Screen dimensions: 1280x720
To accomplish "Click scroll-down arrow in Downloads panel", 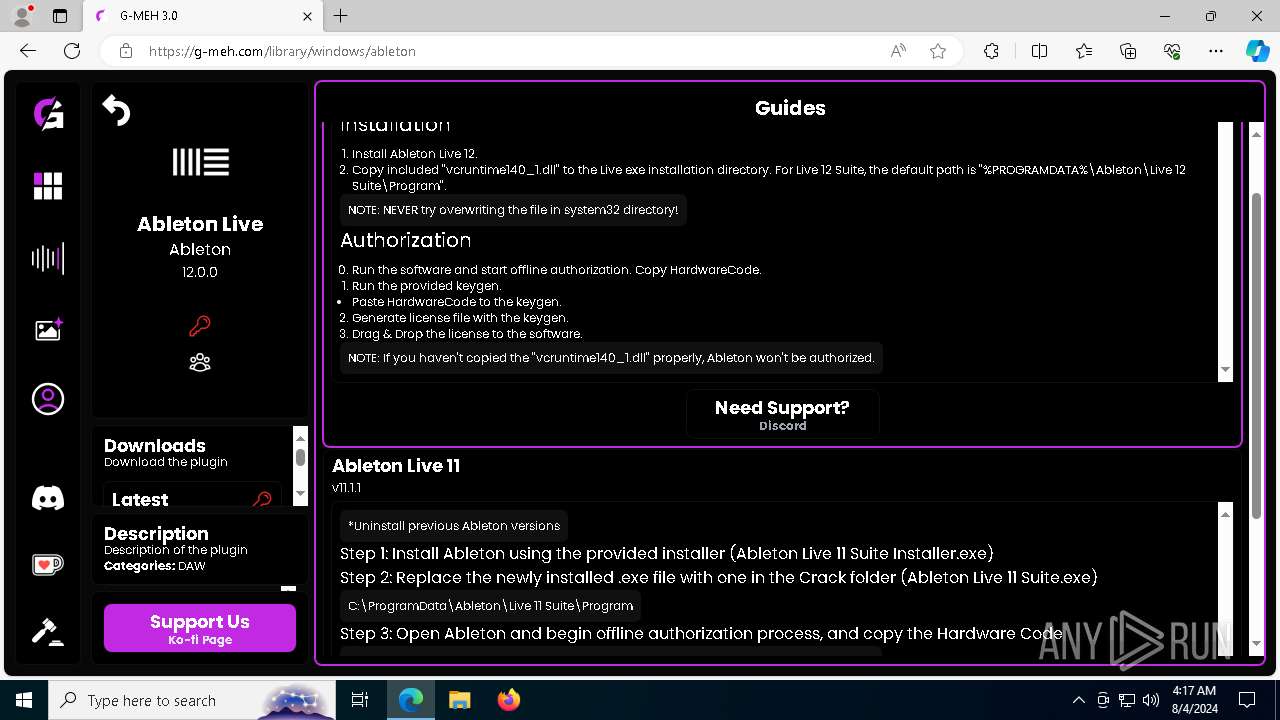I will pyautogui.click(x=300, y=494).
